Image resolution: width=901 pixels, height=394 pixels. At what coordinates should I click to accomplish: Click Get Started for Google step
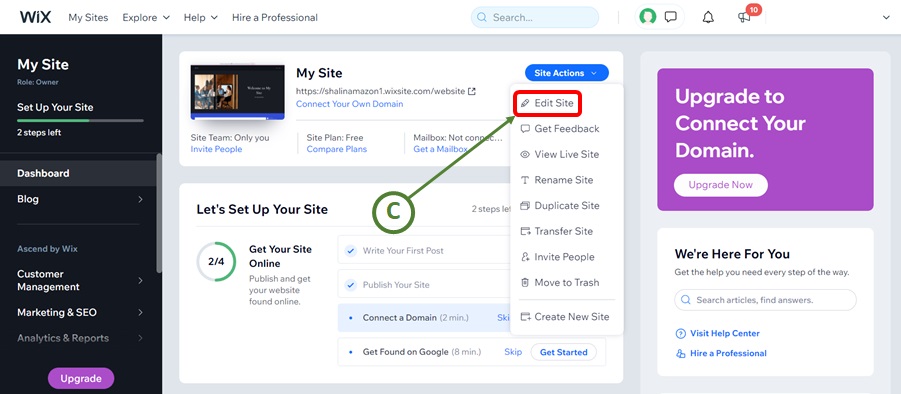[564, 352]
